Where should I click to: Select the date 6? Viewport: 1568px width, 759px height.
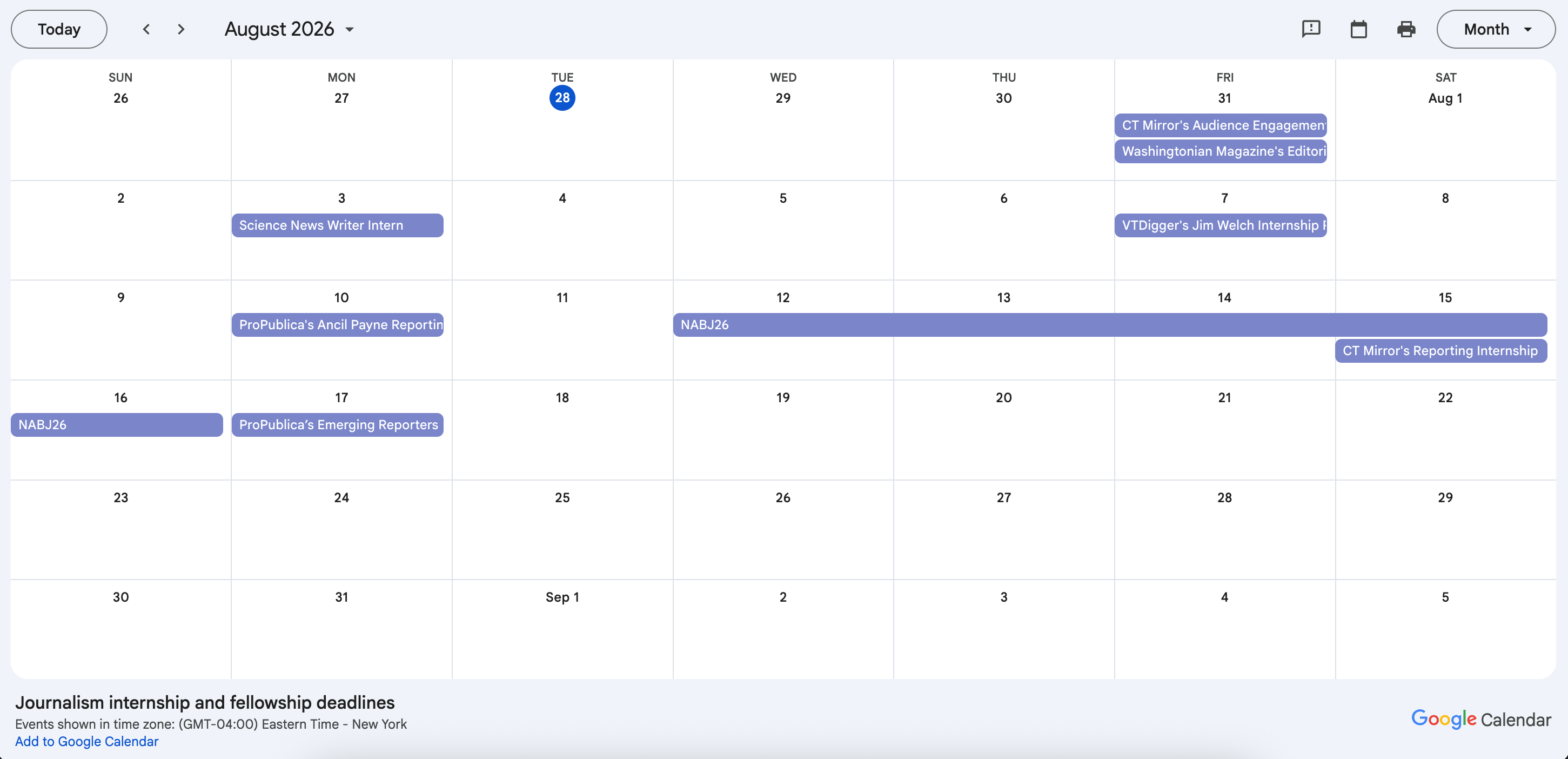1004,198
